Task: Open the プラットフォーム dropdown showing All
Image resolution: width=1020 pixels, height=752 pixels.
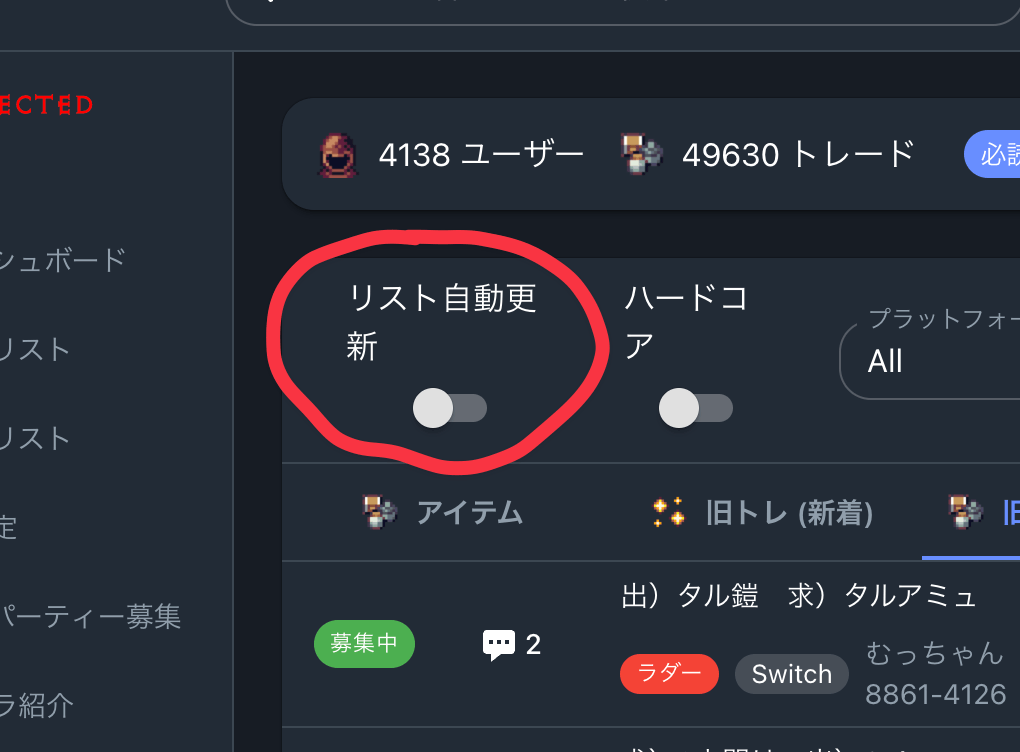Action: point(930,361)
